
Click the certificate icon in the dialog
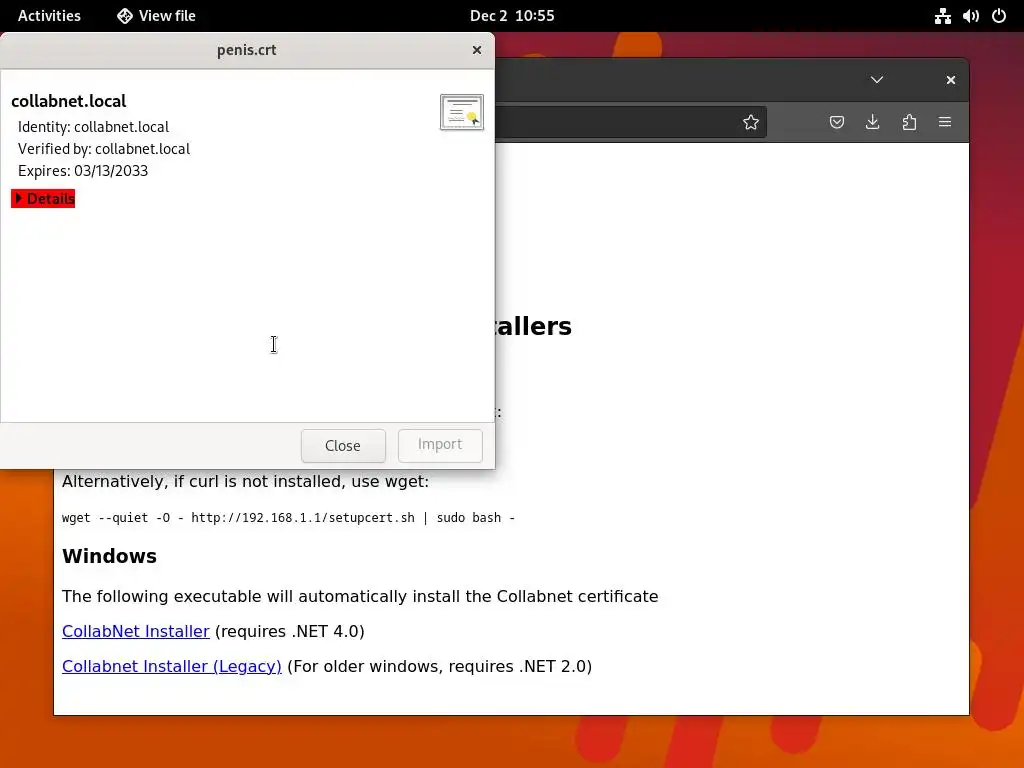[462, 112]
